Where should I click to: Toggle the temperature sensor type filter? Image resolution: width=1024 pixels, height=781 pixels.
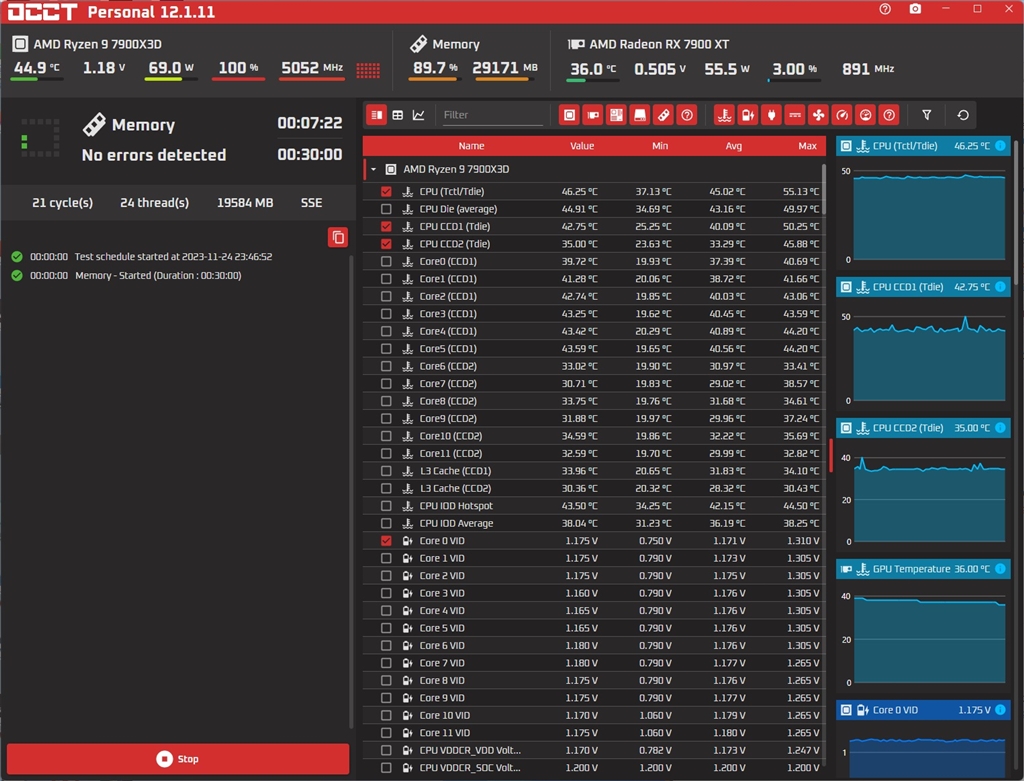724,115
